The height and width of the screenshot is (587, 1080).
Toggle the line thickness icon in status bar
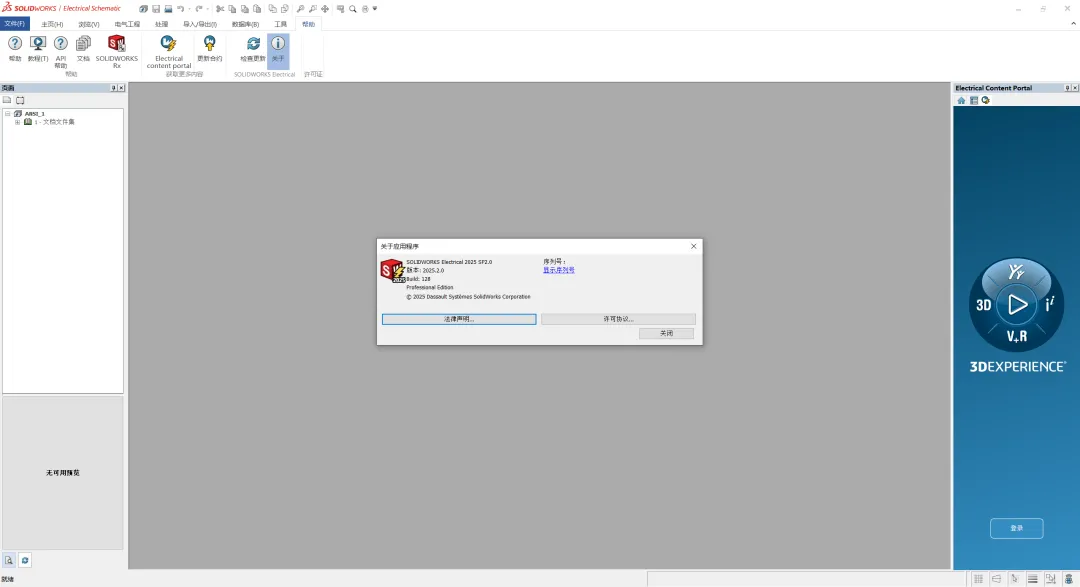click(1032, 579)
